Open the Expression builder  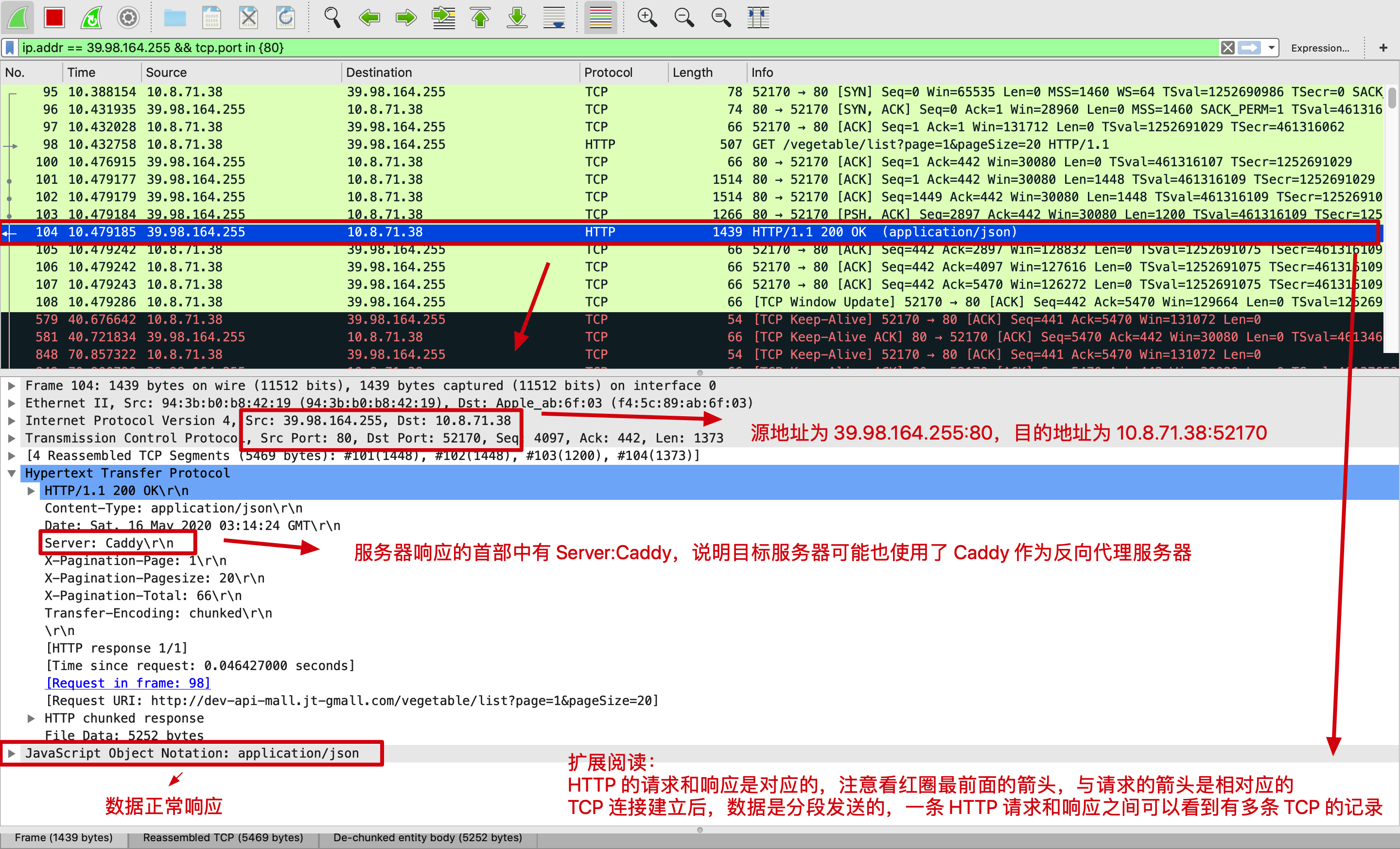(1320, 48)
